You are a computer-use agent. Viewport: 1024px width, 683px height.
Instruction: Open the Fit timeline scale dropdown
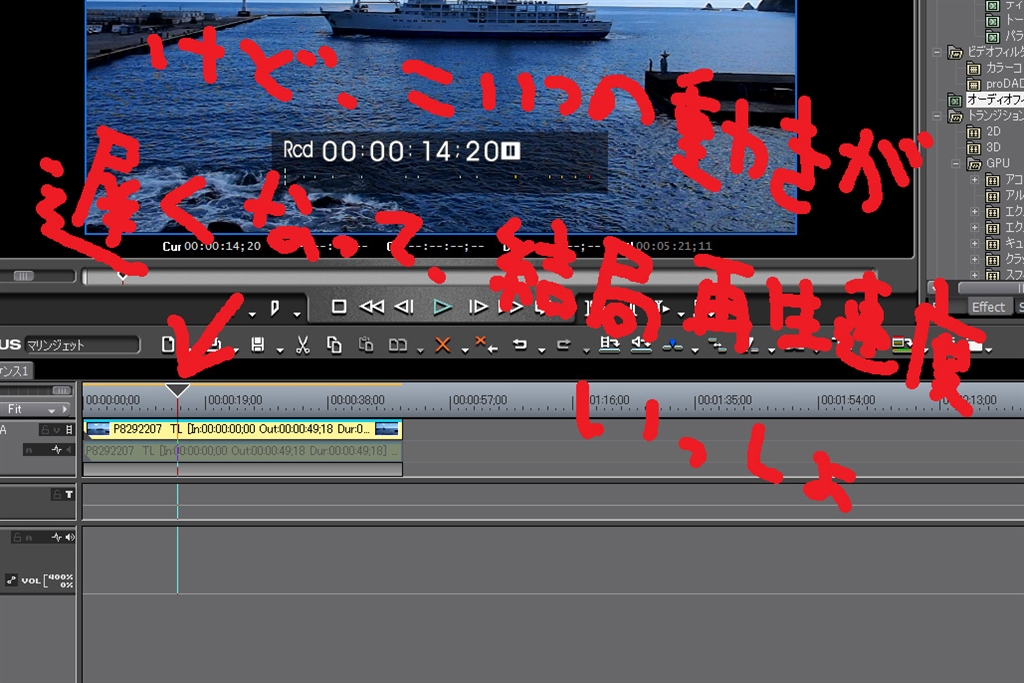click(51, 410)
